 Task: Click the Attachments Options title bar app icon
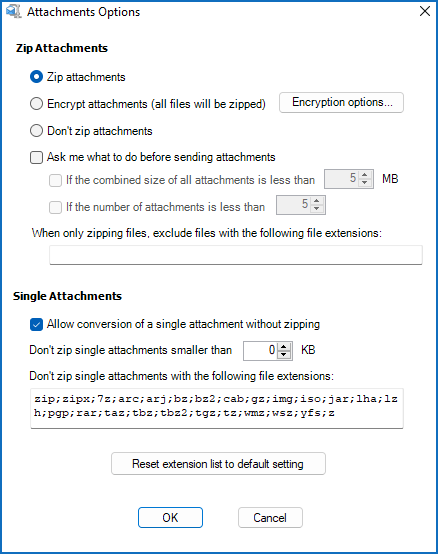(x=13, y=12)
